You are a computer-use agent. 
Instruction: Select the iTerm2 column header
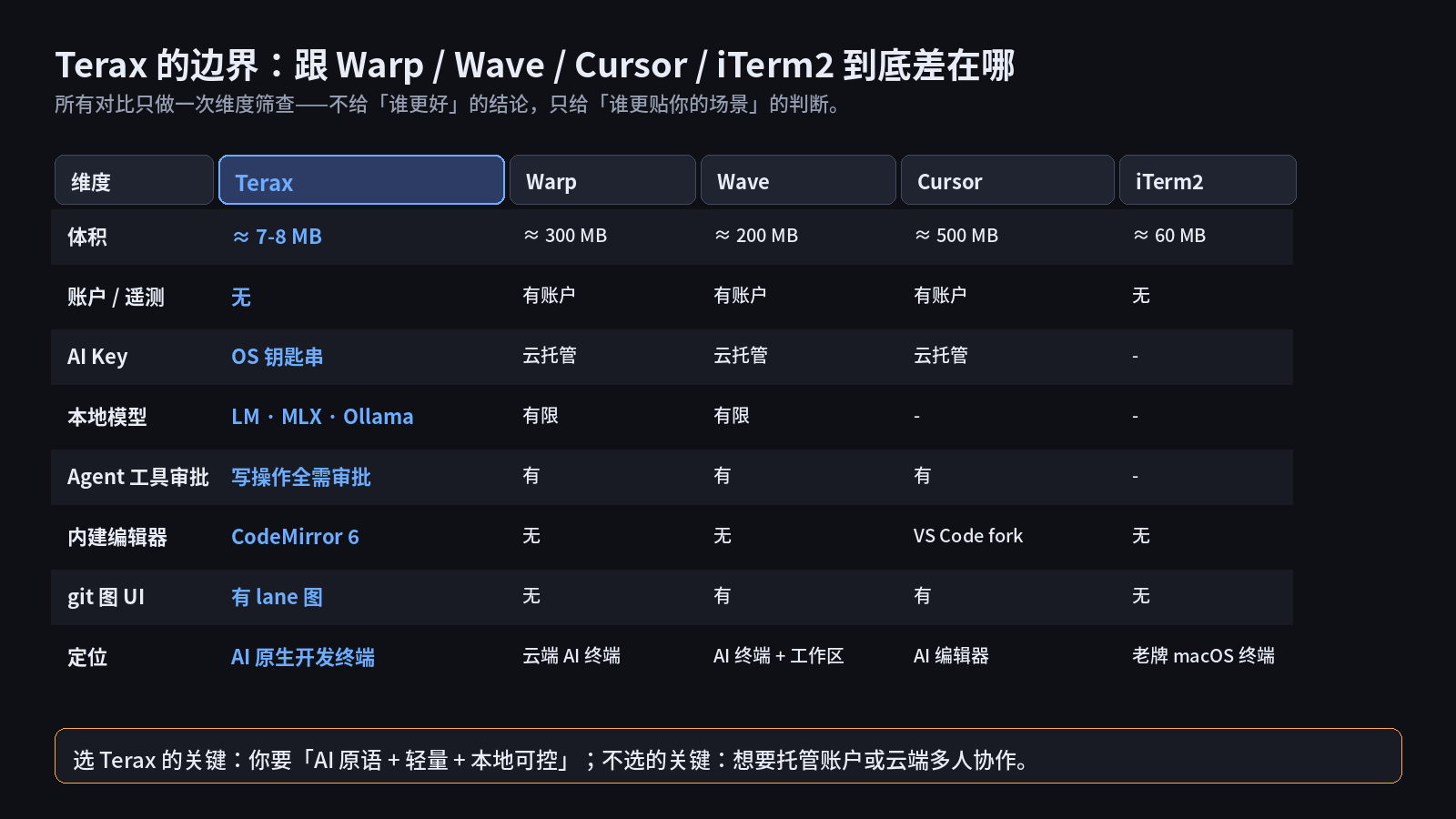pos(1208,180)
